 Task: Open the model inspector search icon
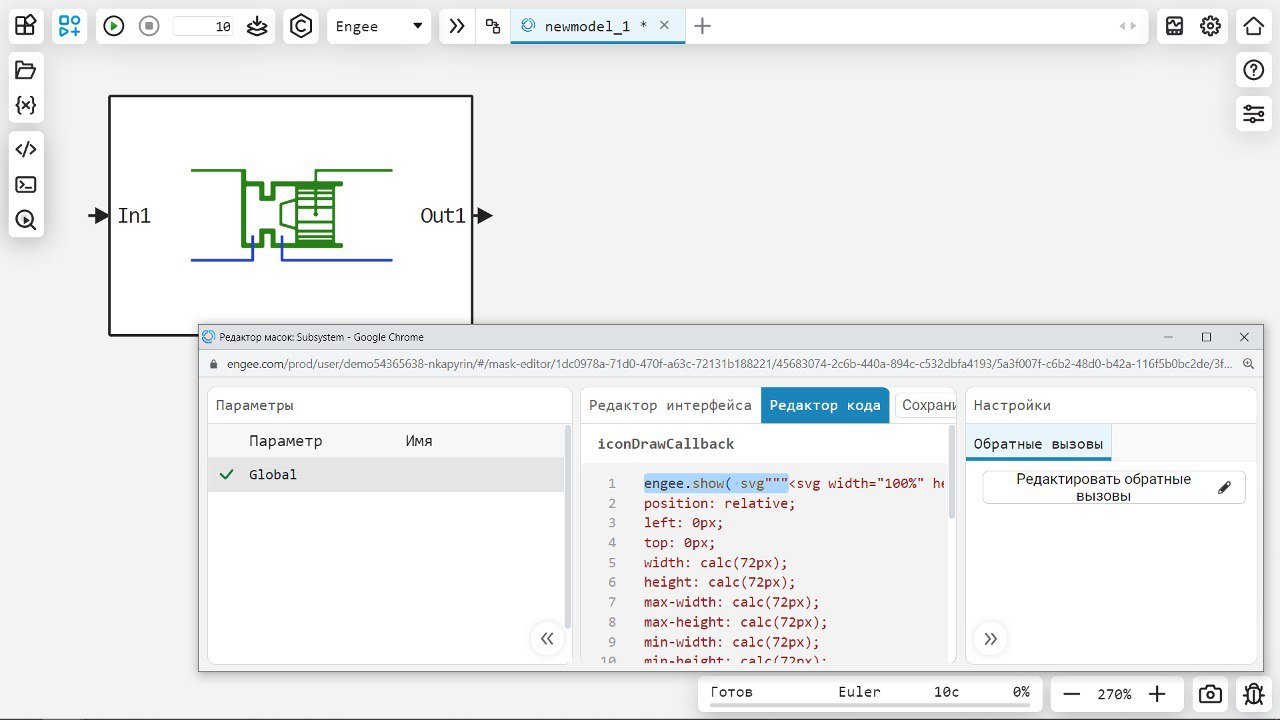pyautogui.click(x=26, y=220)
